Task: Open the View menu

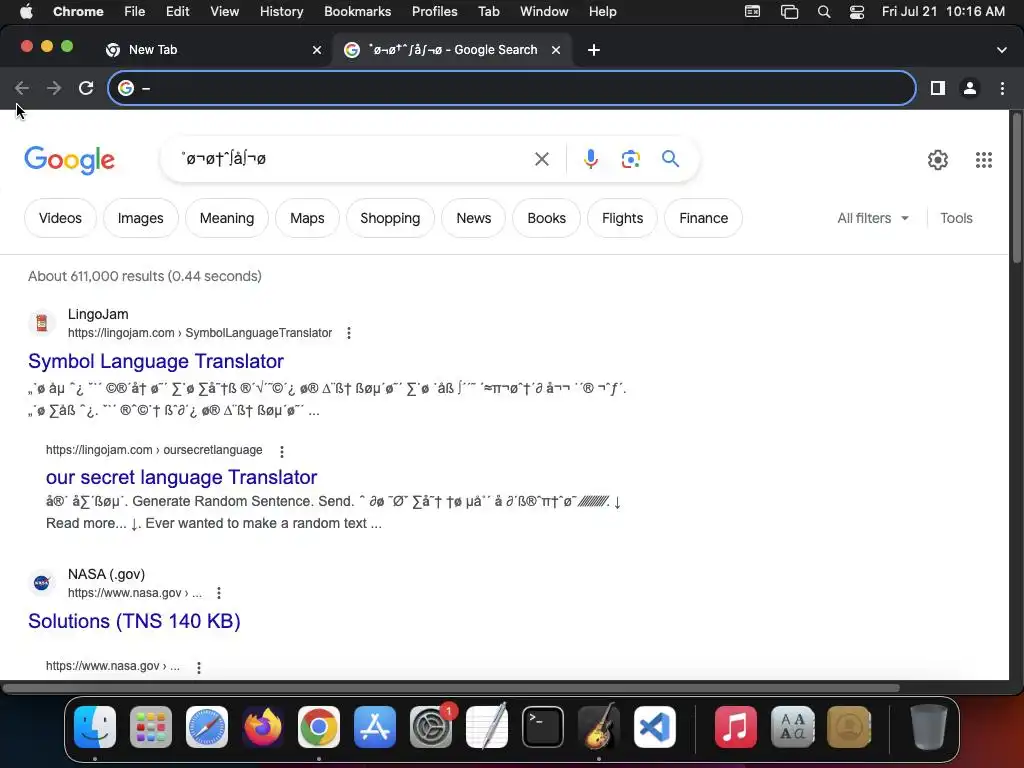Action: click(x=225, y=12)
